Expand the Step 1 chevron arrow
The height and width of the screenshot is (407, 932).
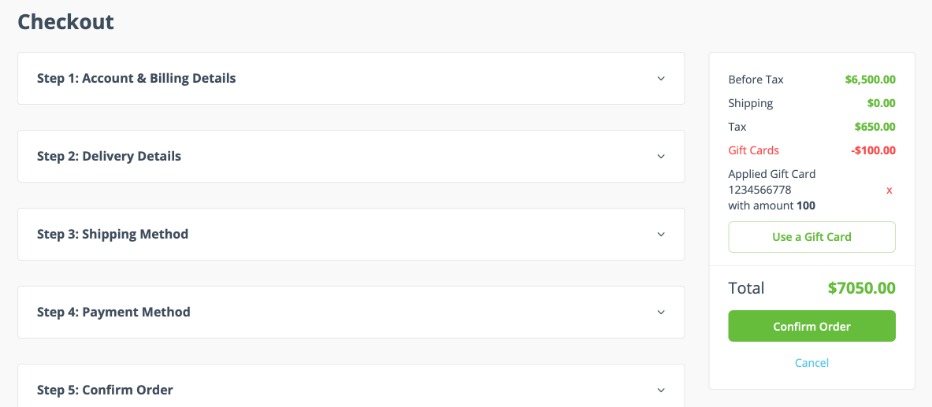tap(661, 78)
